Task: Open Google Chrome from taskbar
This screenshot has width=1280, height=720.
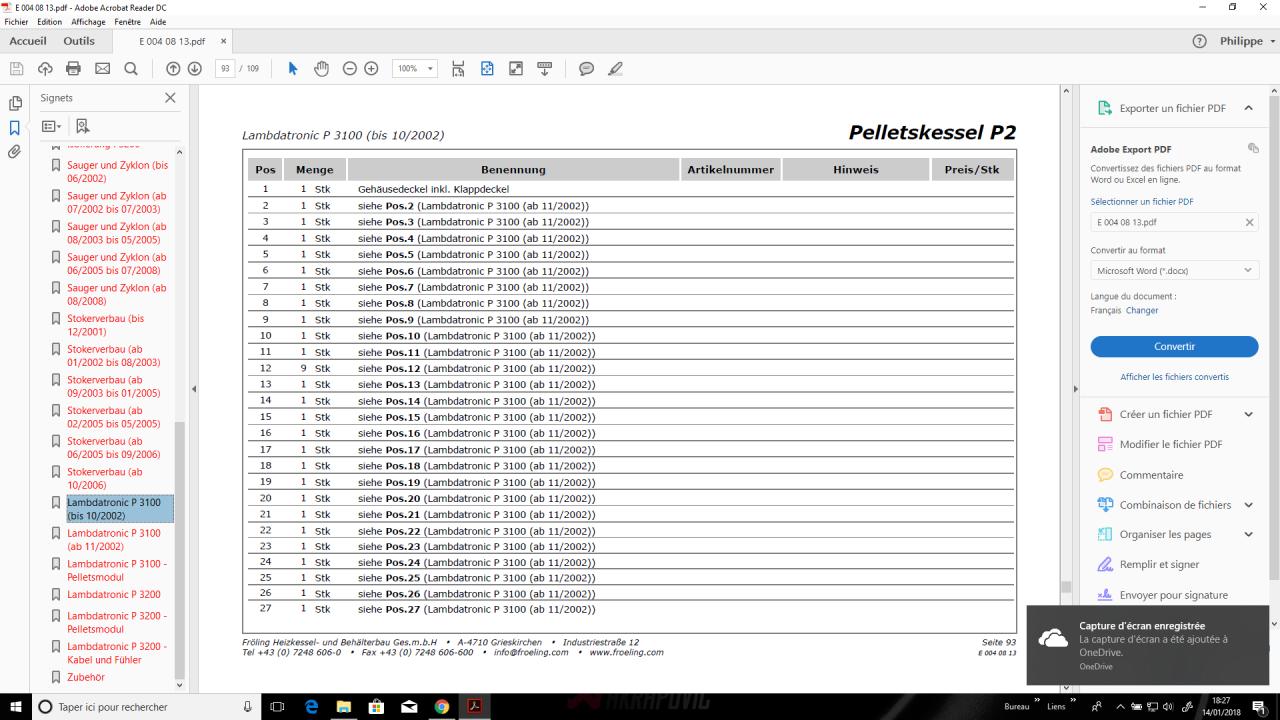Action: (x=441, y=706)
